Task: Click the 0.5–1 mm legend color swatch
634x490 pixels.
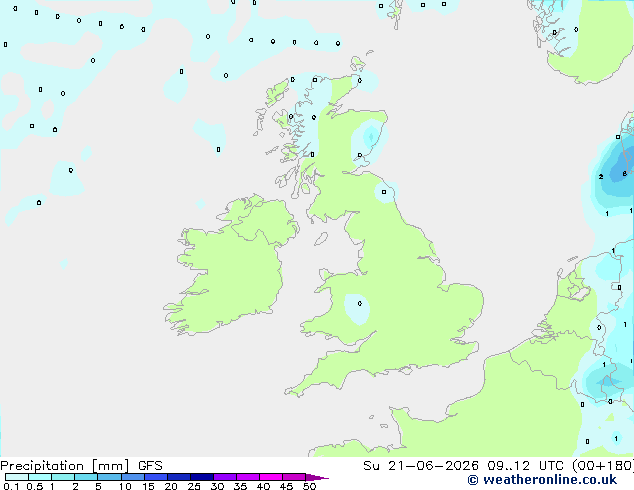Action: point(40,477)
